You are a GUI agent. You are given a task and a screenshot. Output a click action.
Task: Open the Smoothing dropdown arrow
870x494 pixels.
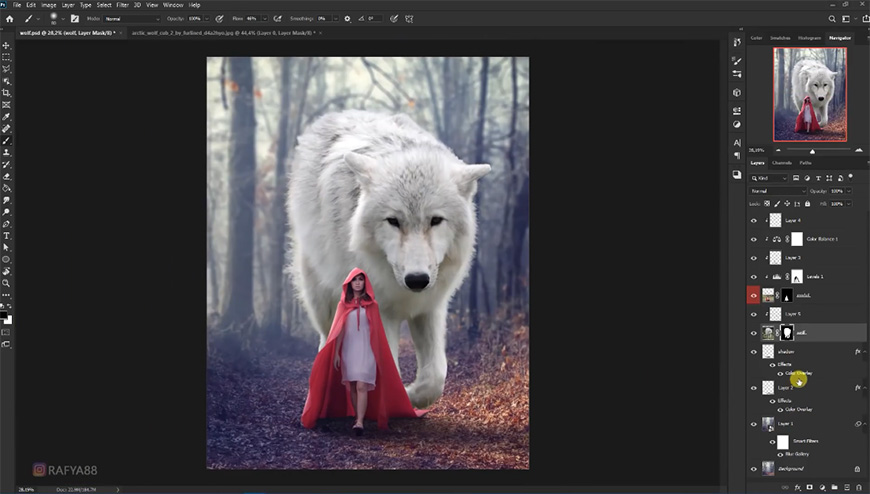tap(336, 19)
